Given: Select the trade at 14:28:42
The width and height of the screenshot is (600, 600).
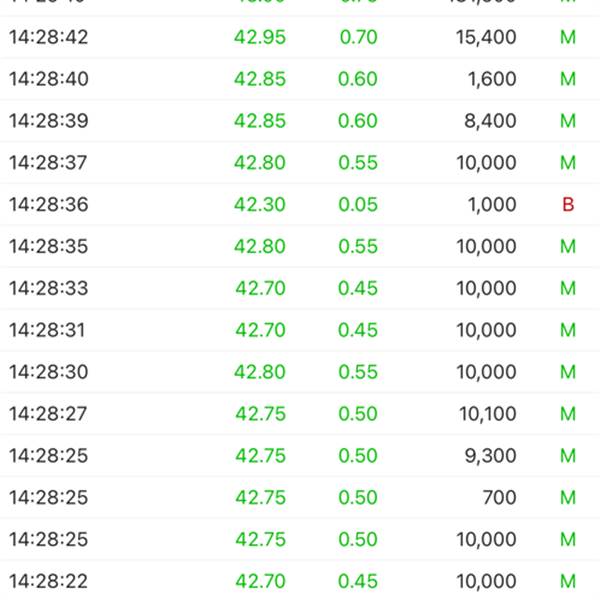Looking at the screenshot, I should 49,38.
